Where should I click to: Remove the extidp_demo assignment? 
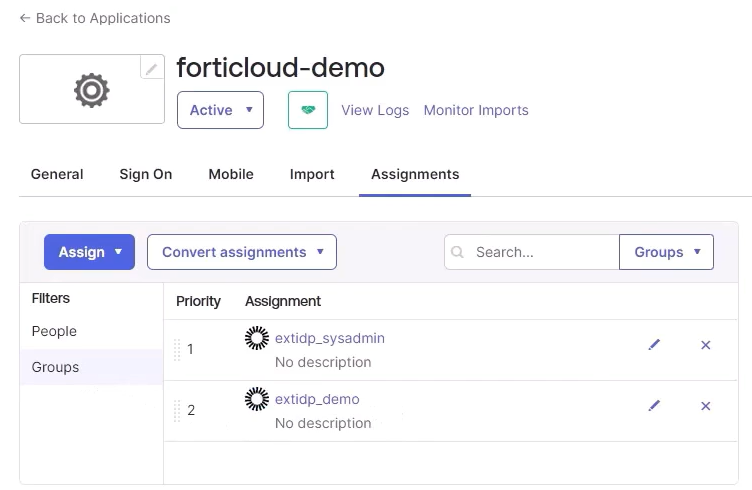point(706,406)
